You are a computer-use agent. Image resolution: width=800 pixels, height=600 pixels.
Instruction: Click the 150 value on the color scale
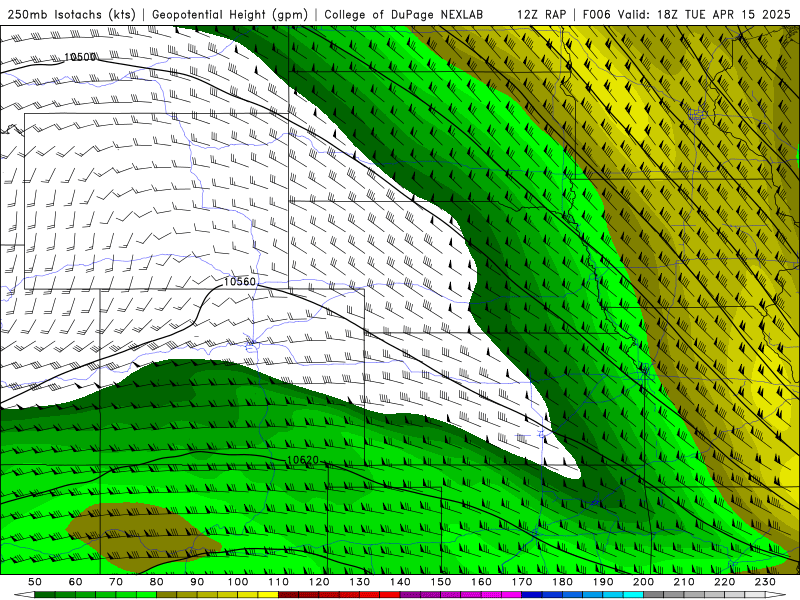pyautogui.click(x=441, y=582)
